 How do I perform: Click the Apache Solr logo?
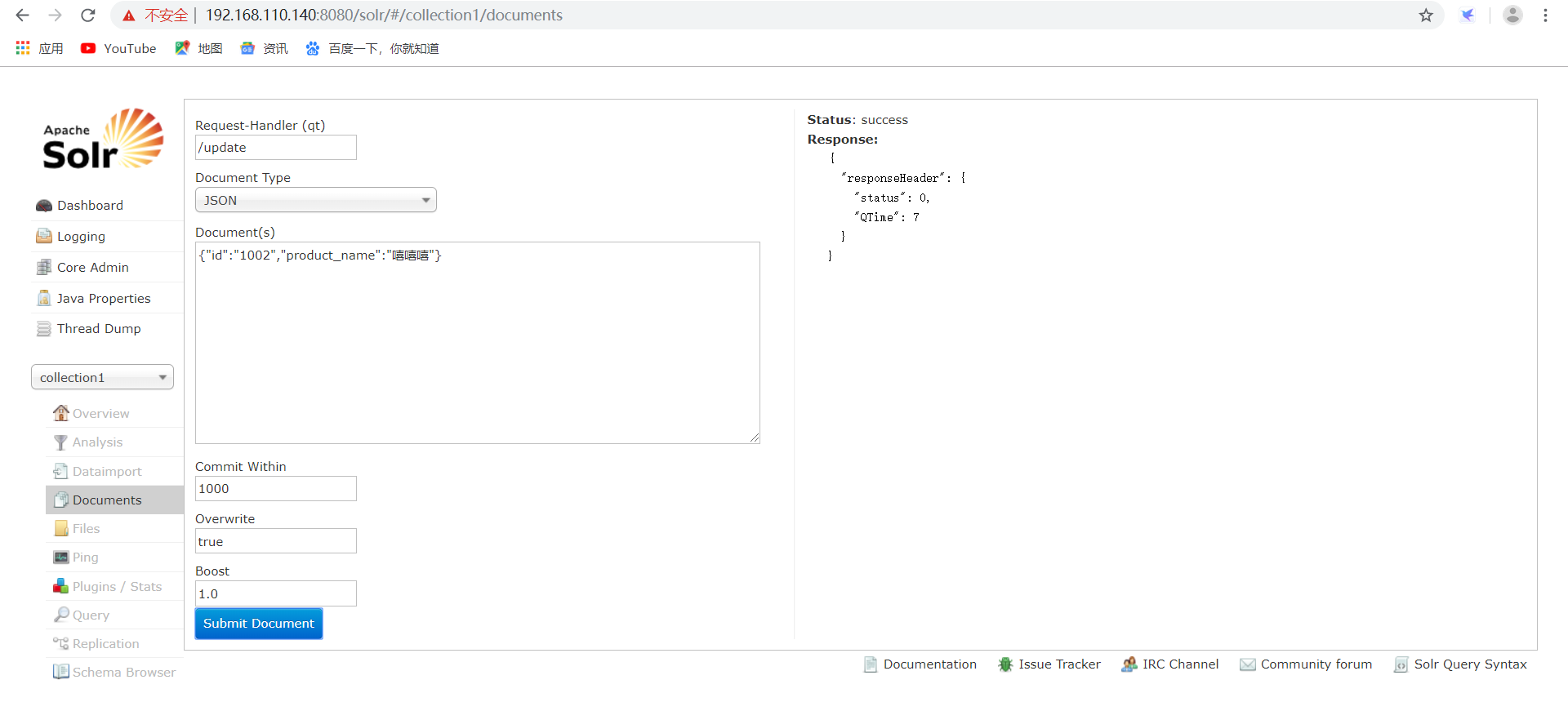click(103, 139)
